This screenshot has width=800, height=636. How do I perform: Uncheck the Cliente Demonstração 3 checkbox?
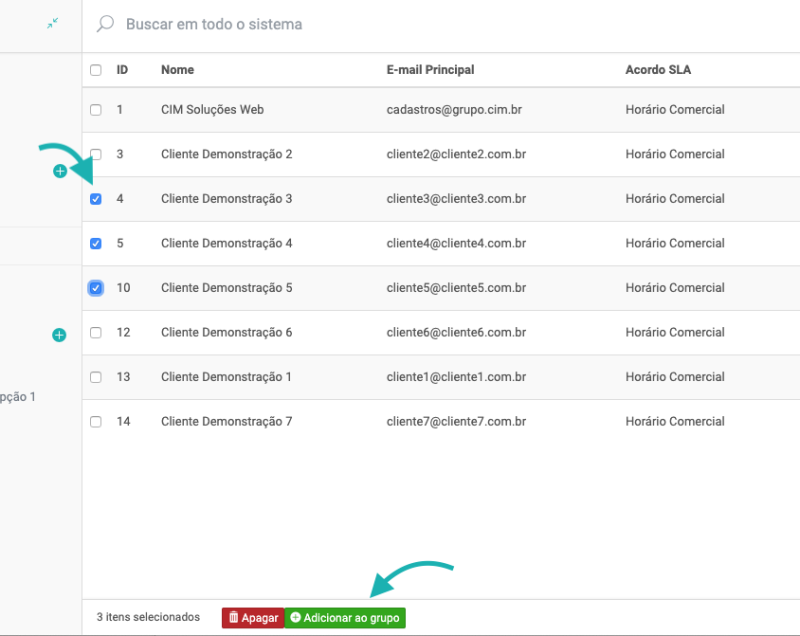96,199
